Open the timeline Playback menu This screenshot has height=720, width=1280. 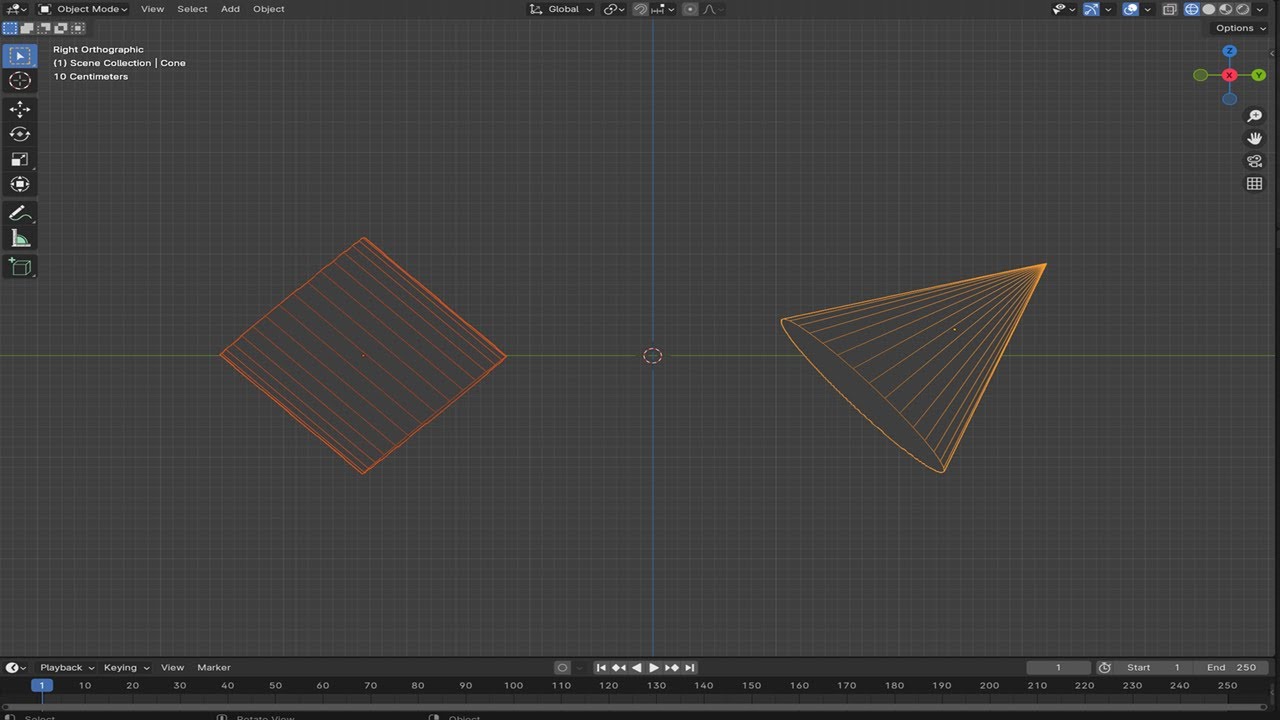(67, 667)
